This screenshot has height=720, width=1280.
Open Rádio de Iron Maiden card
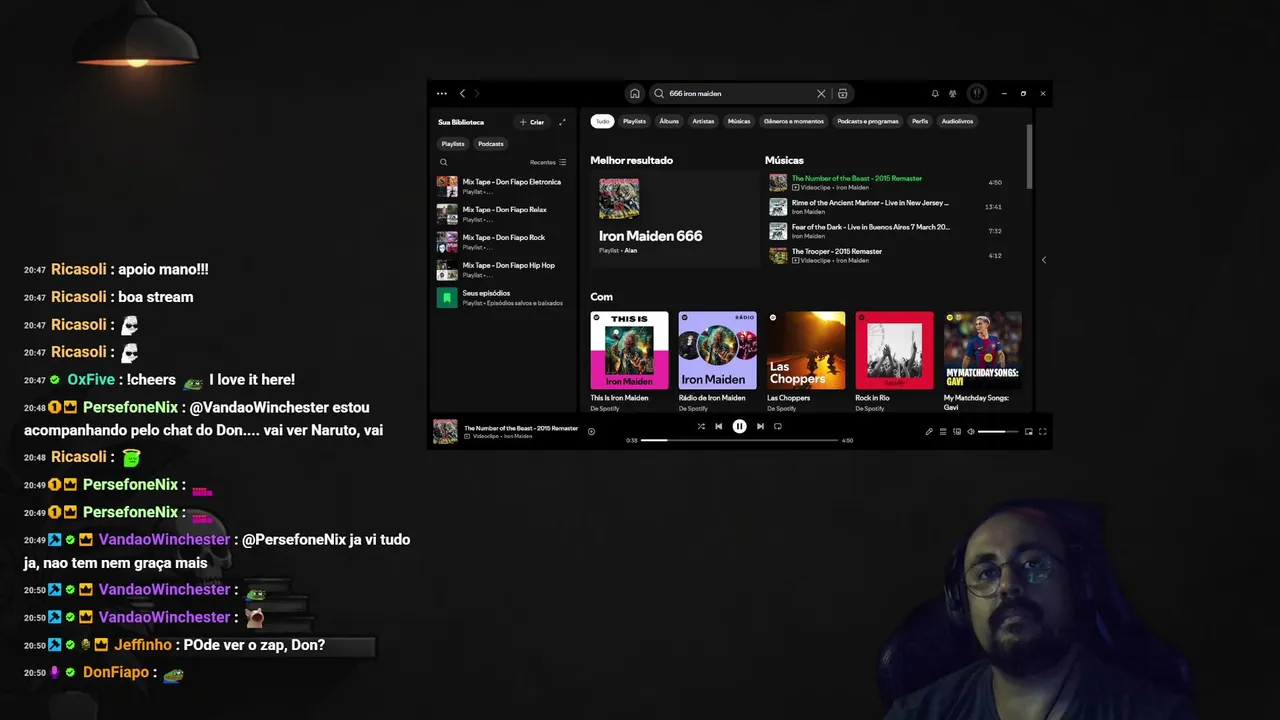click(x=717, y=361)
